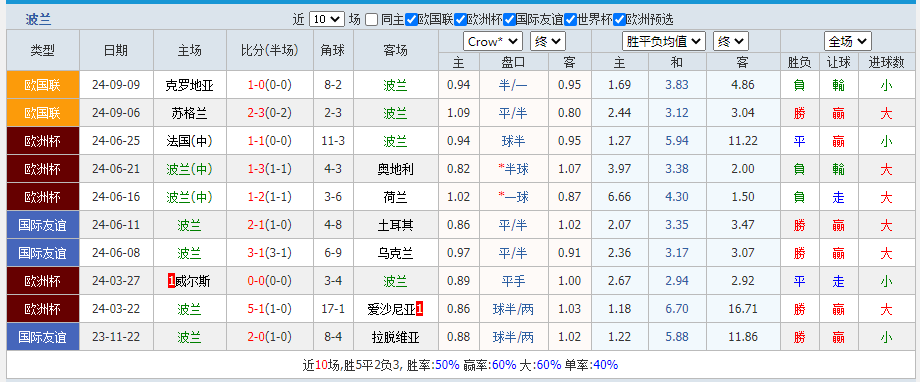
Task: Open the 终 dropdown next to Crow*
Action: [x=547, y=42]
